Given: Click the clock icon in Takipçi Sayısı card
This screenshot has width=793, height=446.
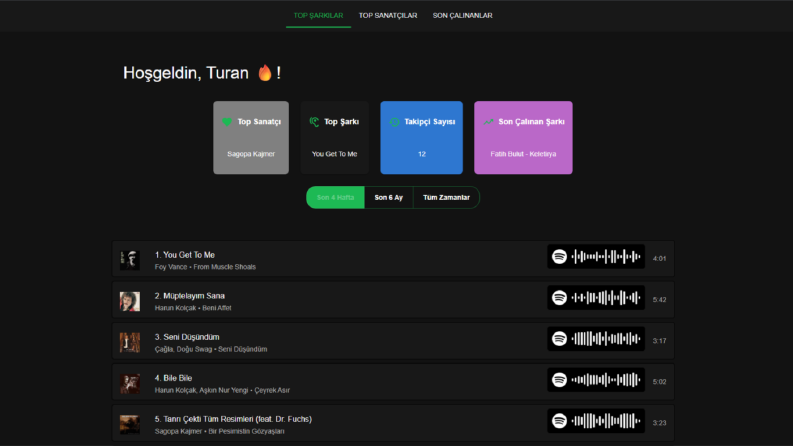Looking at the screenshot, I should point(394,122).
